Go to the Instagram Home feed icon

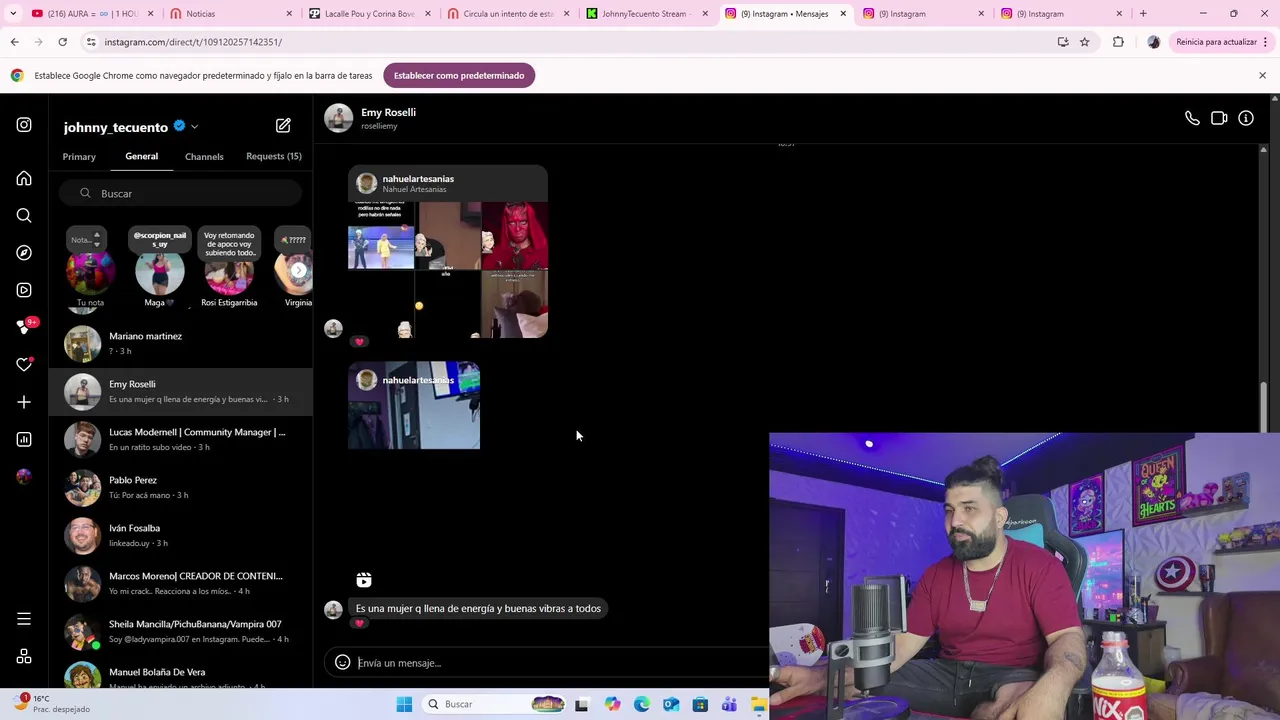pyautogui.click(x=24, y=178)
